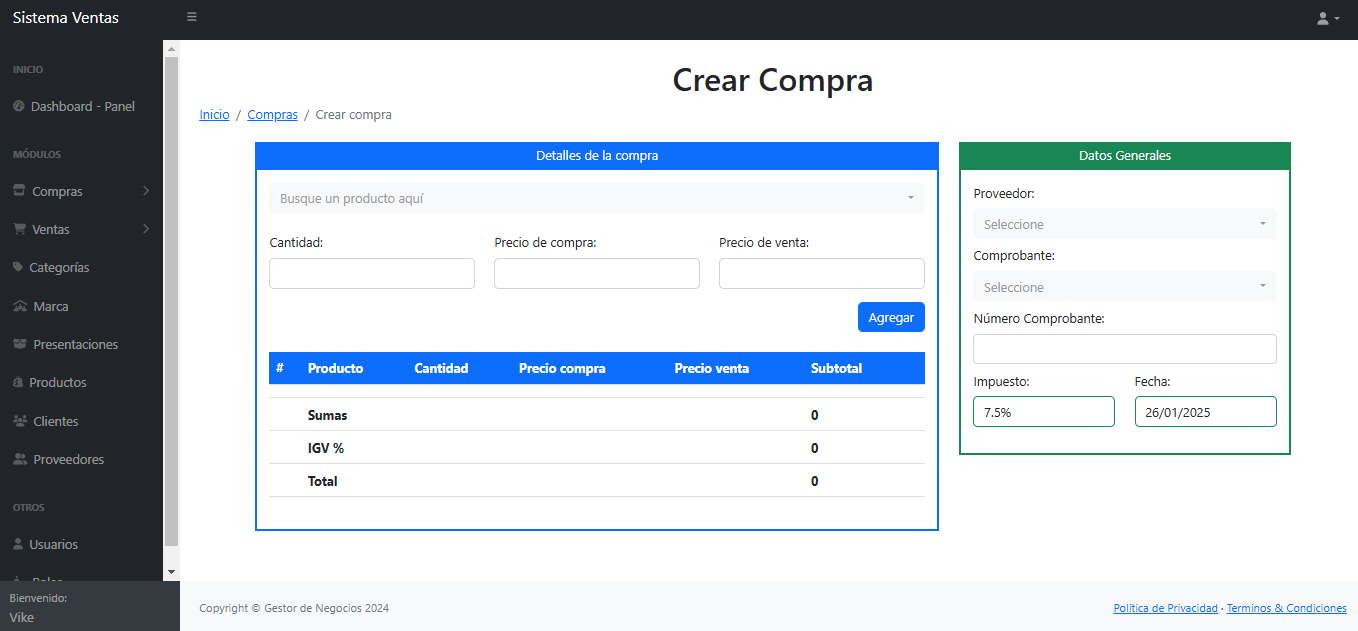Open the Comprobante Seleccione dropdown
The image size is (1358, 631).
[1124, 287]
